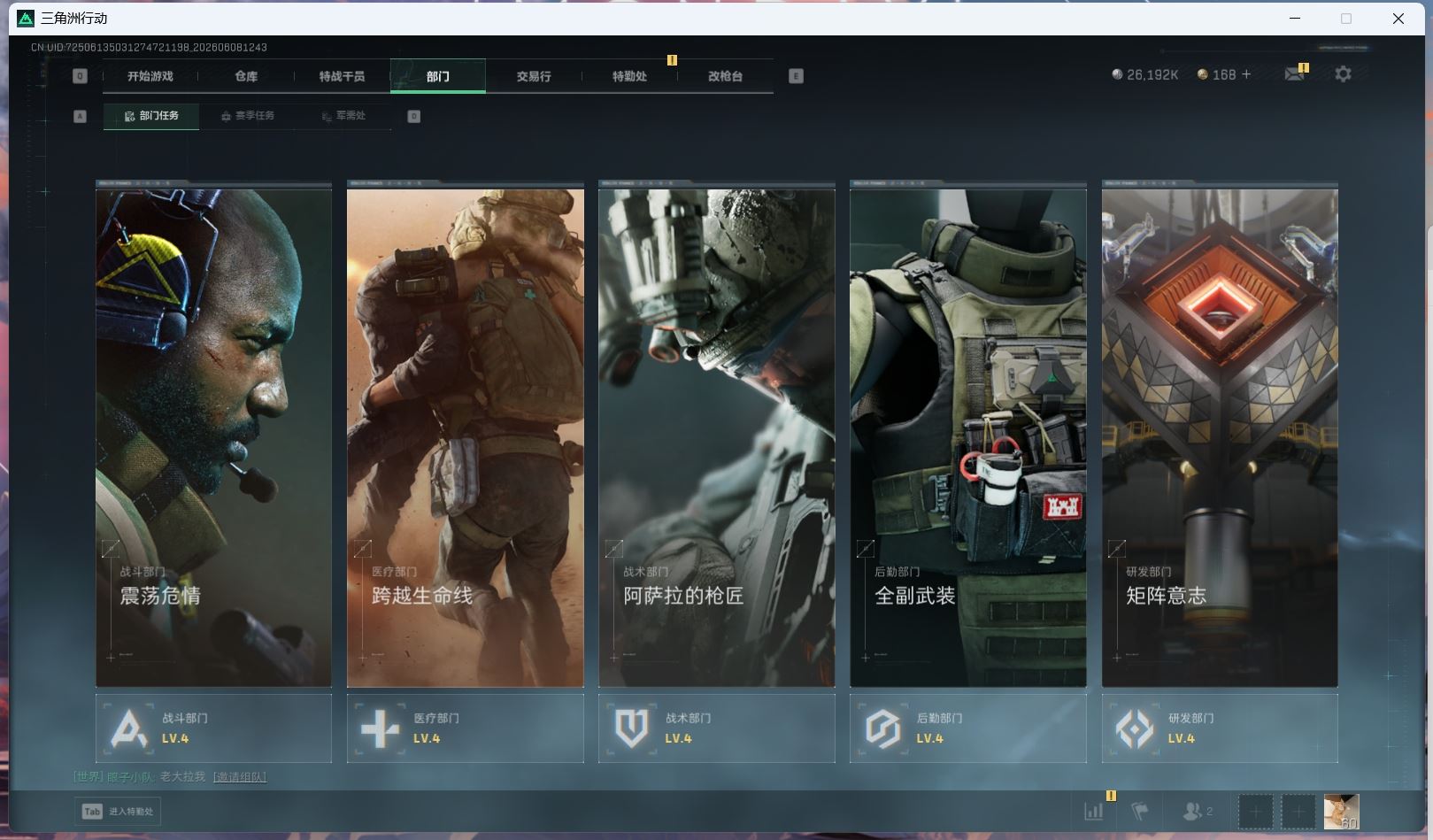
Task: Click the 邀请组队 link in chat
Action: pyautogui.click(x=240, y=777)
